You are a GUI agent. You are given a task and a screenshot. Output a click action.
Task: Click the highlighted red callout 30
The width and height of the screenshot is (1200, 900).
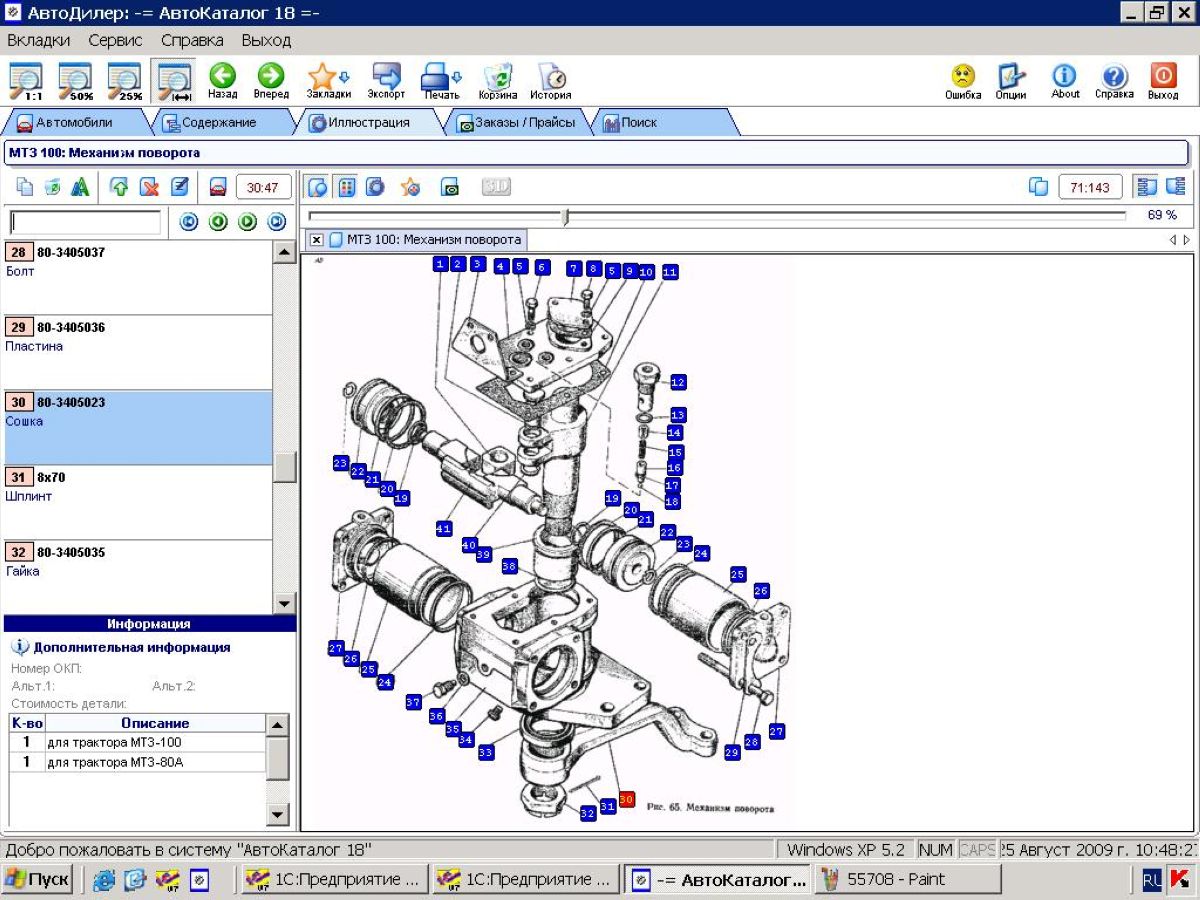click(627, 800)
